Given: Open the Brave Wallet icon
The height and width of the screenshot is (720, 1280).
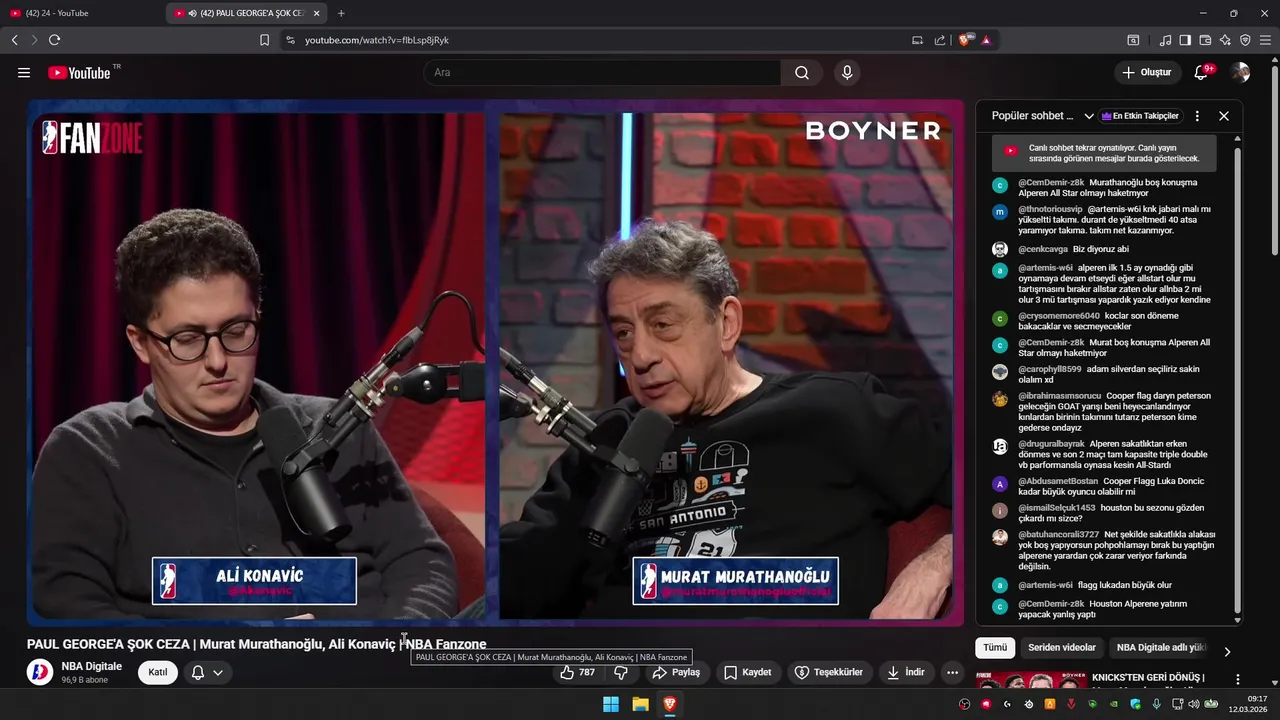Looking at the screenshot, I should (1205, 40).
